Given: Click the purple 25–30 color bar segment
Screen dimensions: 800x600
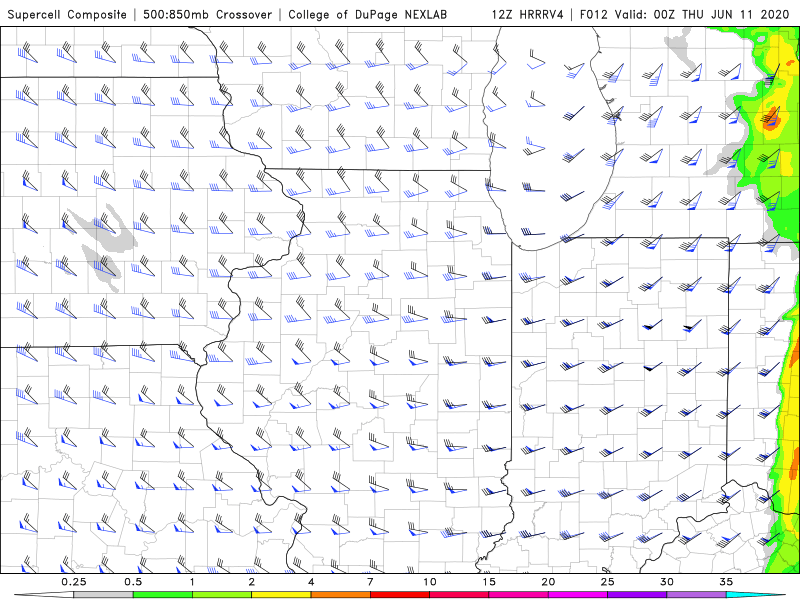Looking at the screenshot, I should pos(637,595).
